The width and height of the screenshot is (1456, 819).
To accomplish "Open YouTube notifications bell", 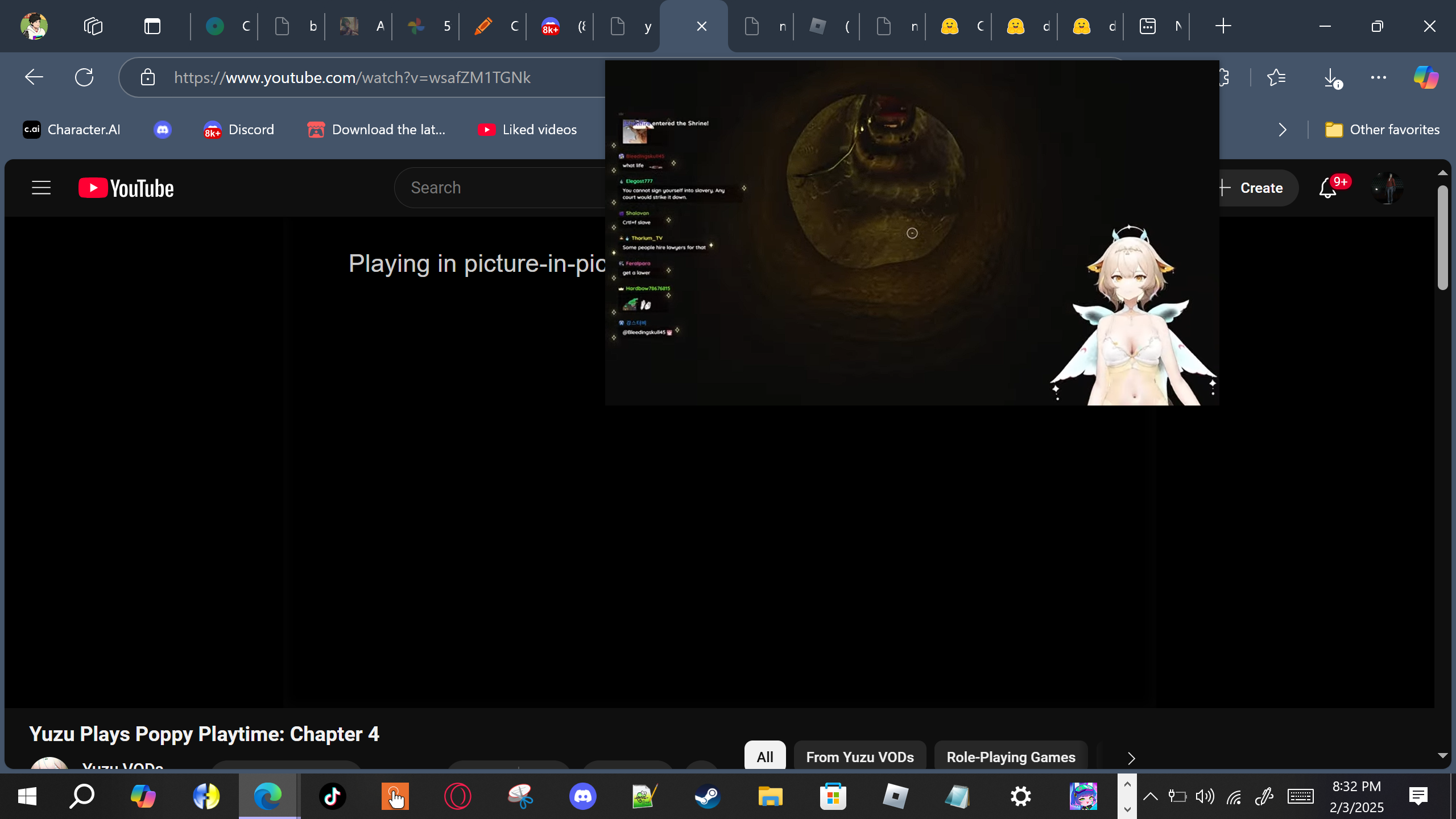I will [1327, 188].
